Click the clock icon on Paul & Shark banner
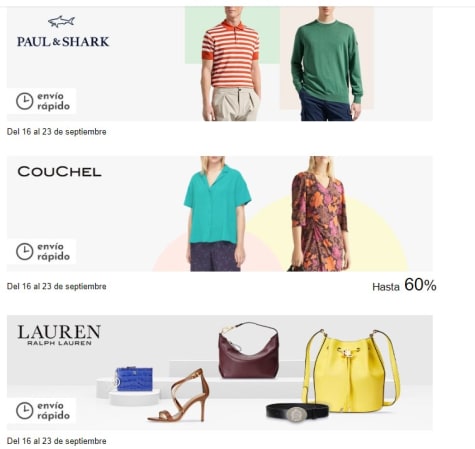 [x=25, y=101]
